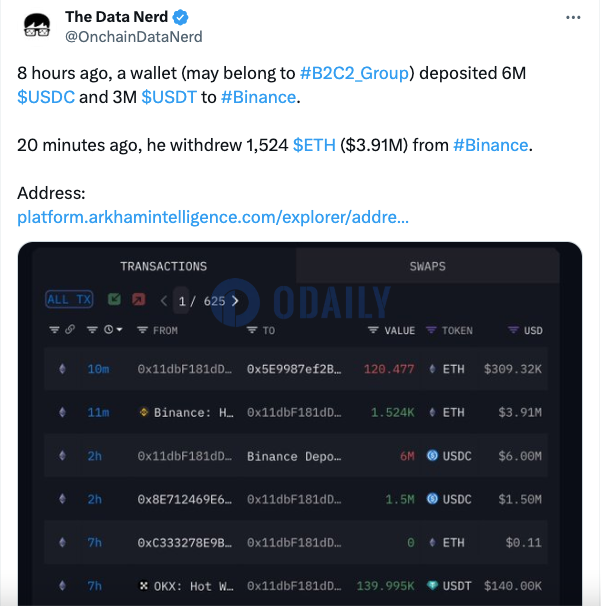Toggle the ALL TX filter
This screenshot has height=606, width=601.
(71, 299)
